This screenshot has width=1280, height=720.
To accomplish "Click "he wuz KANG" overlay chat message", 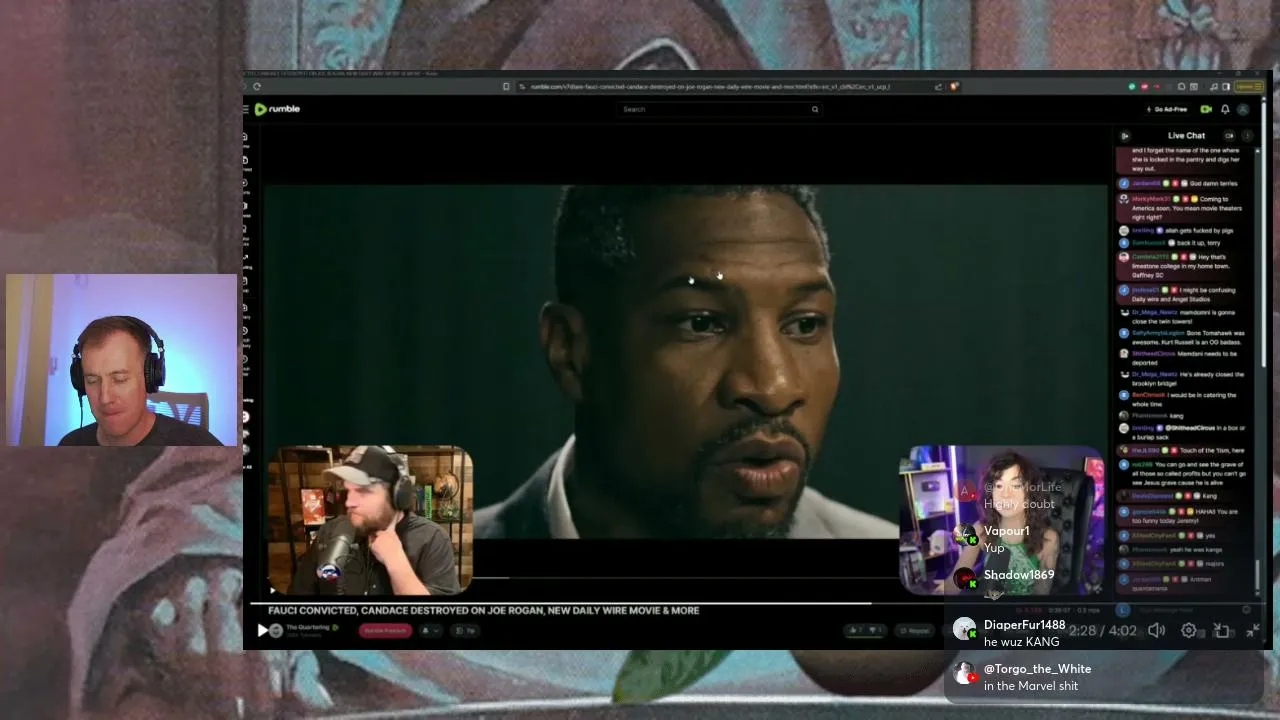I will (1021, 642).
